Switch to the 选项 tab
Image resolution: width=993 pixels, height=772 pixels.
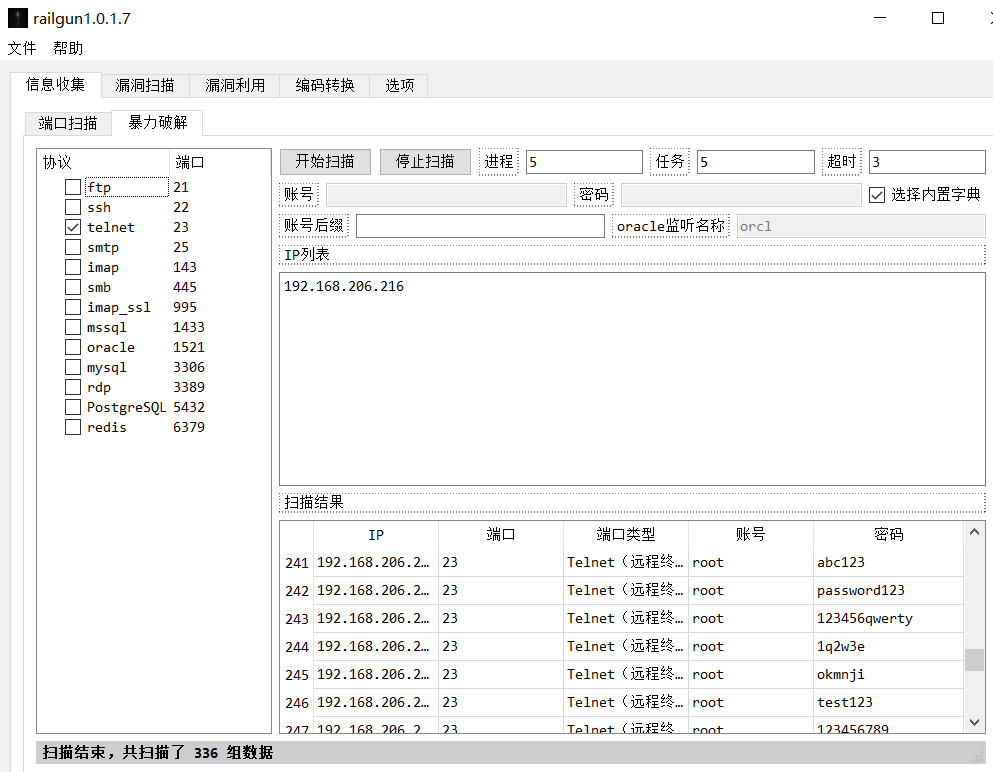[x=398, y=85]
